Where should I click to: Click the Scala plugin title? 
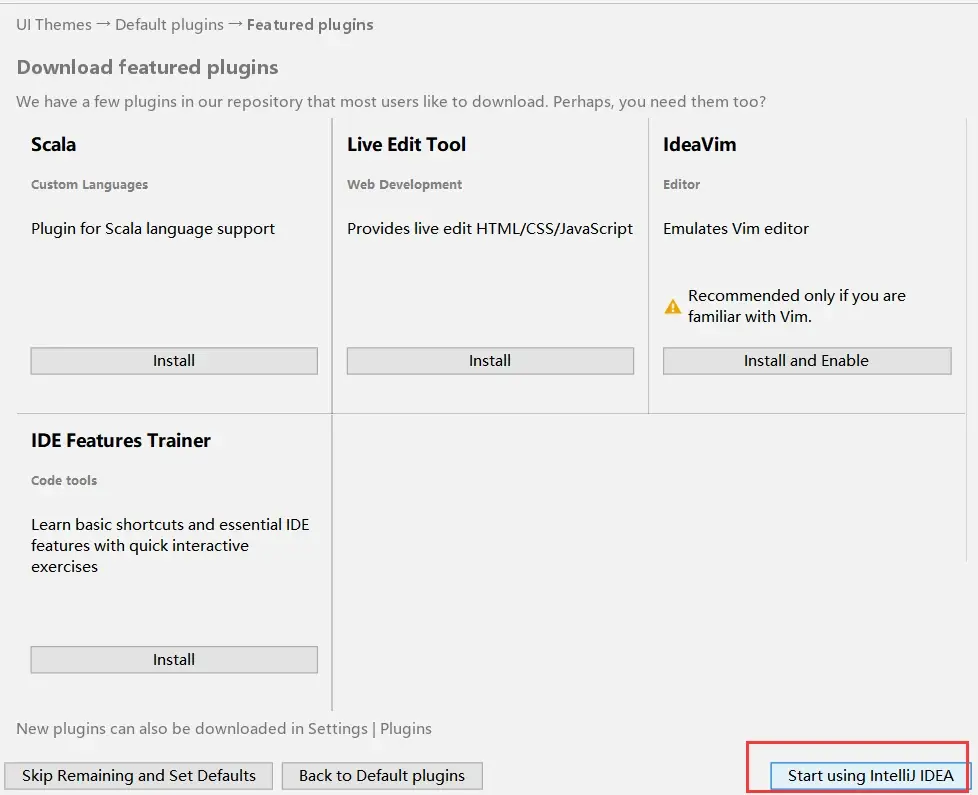point(54,145)
